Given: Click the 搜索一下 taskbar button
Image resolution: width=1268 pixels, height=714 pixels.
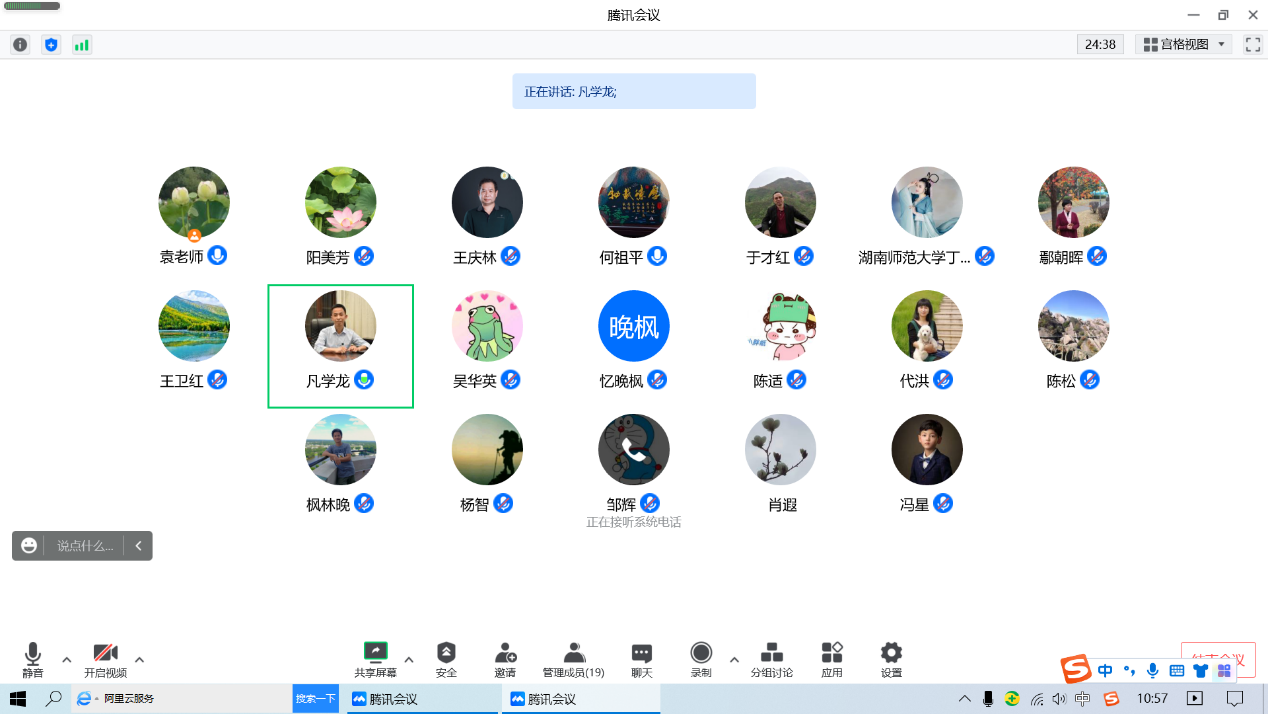Looking at the screenshot, I should point(315,698).
